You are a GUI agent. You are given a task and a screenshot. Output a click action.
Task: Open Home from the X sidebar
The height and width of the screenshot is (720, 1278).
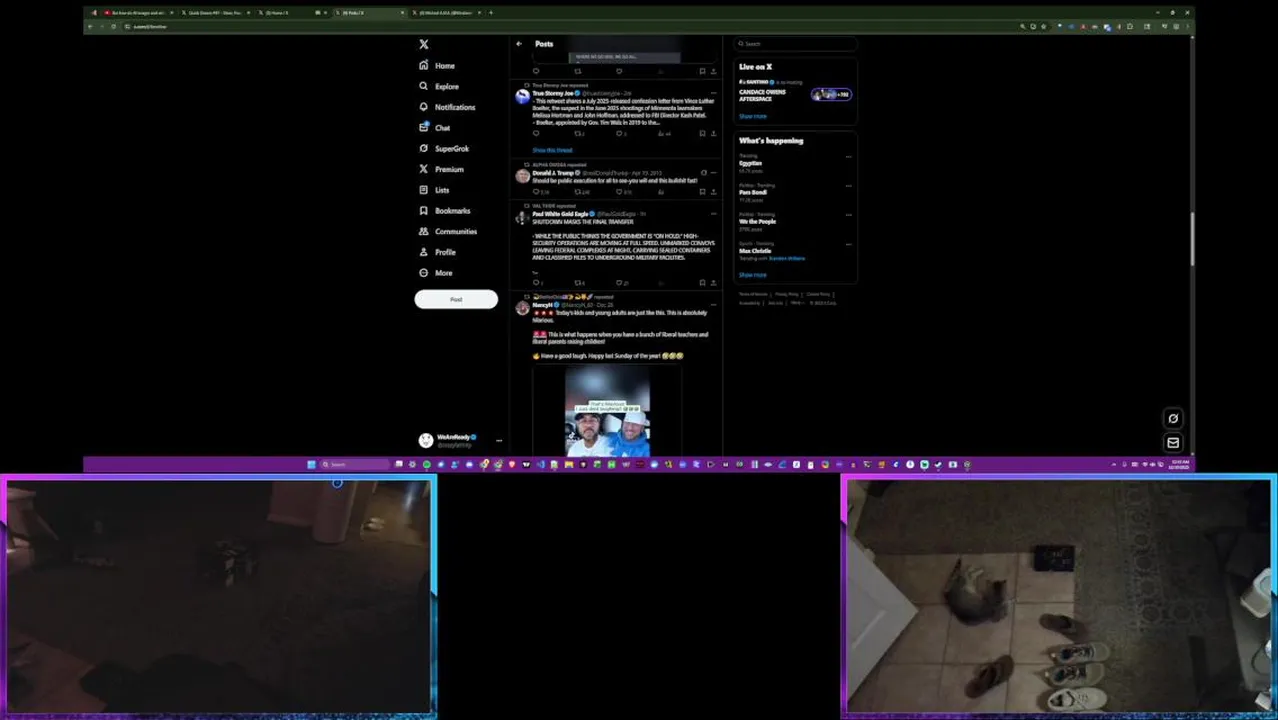tap(438, 65)
